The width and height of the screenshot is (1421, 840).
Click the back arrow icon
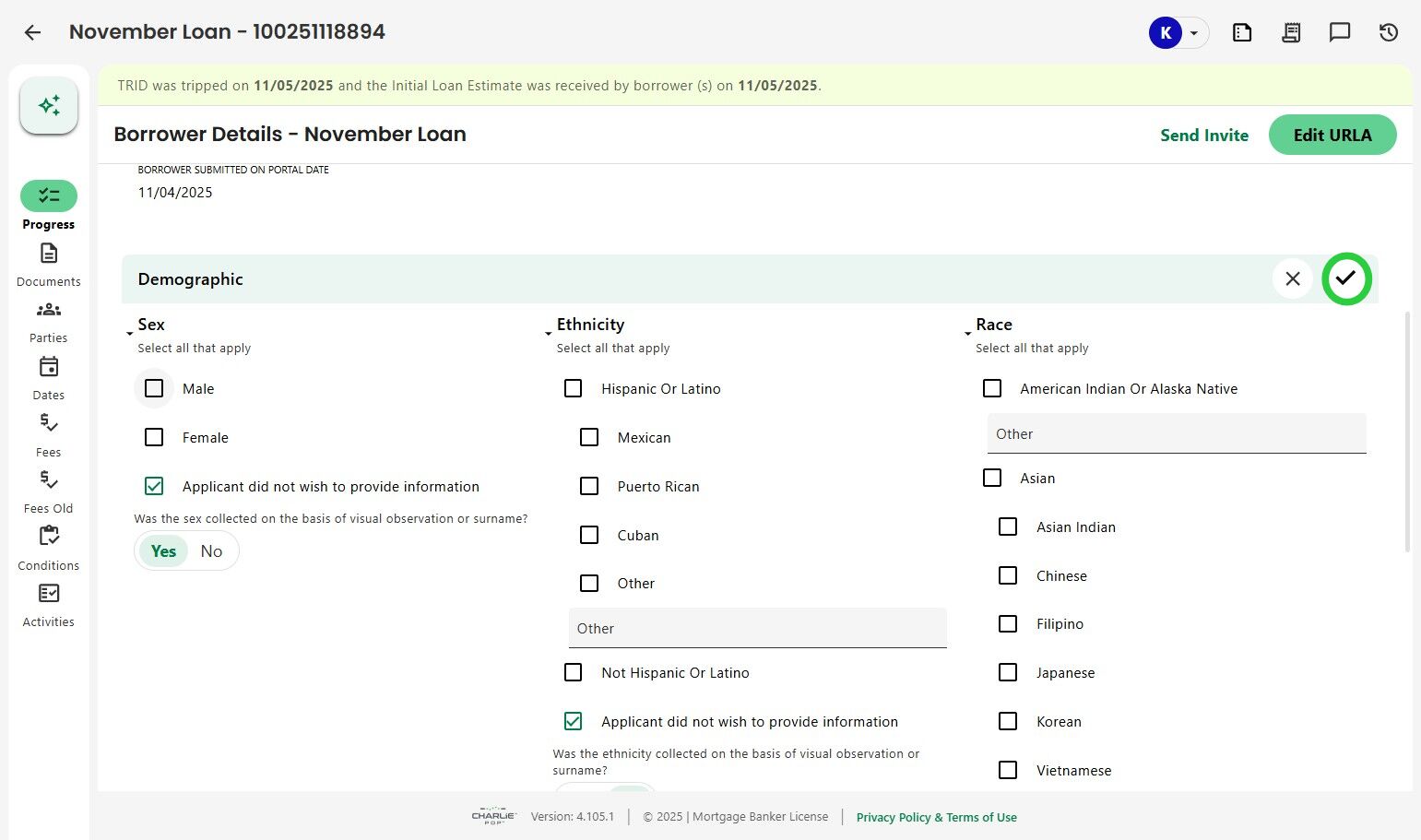click(32, 33)
